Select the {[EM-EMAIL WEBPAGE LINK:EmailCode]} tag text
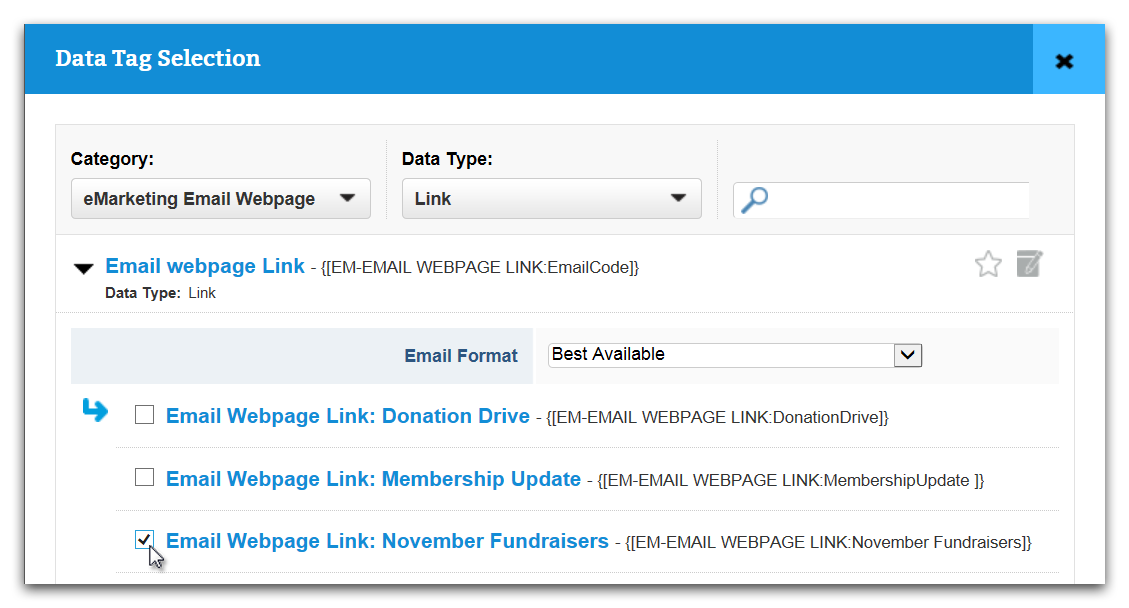The width and height of the screenshot is (1129, 608). click(x=480, y=268)
